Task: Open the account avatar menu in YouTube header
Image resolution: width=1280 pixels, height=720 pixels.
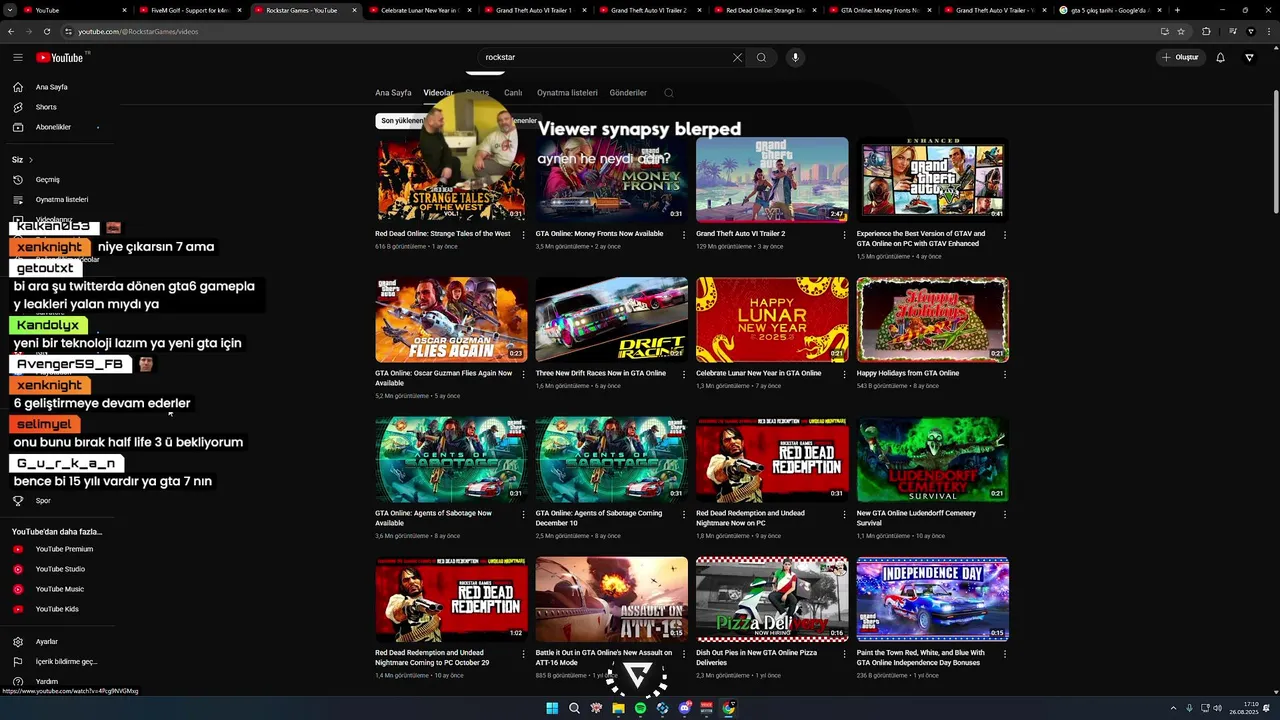Action: point(1249,57)
